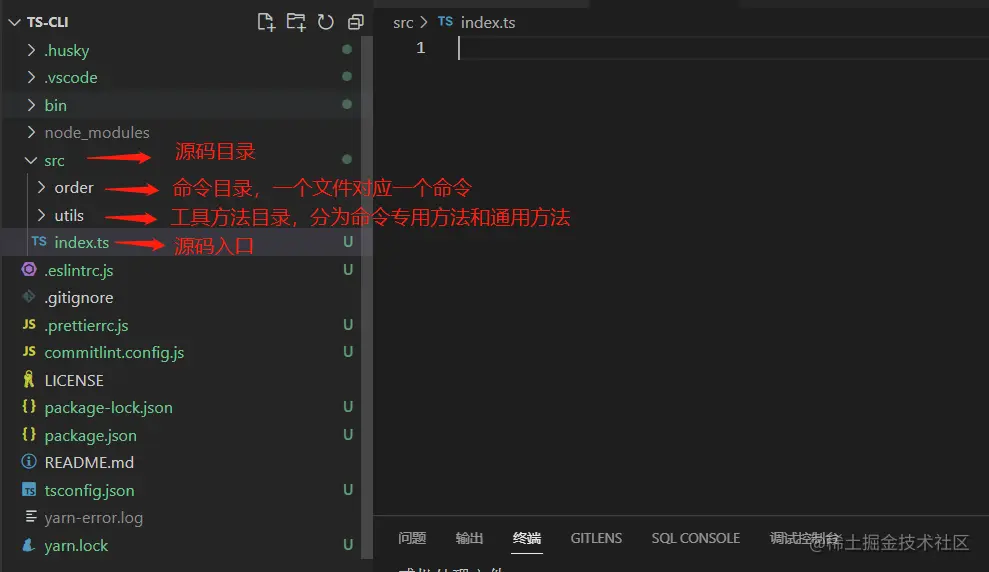Select the order folder name
This screenshot has height=572, width=989.
pyautogui.click(x=74, y=188)
